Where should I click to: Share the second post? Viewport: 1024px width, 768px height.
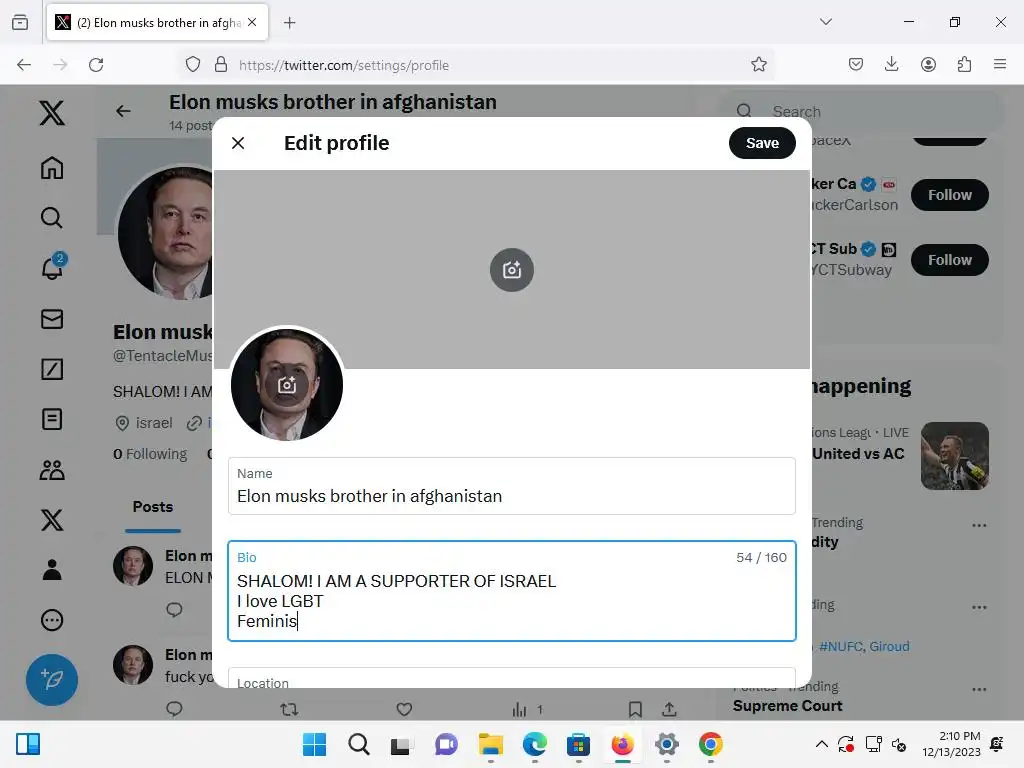(x=669, y=709)
